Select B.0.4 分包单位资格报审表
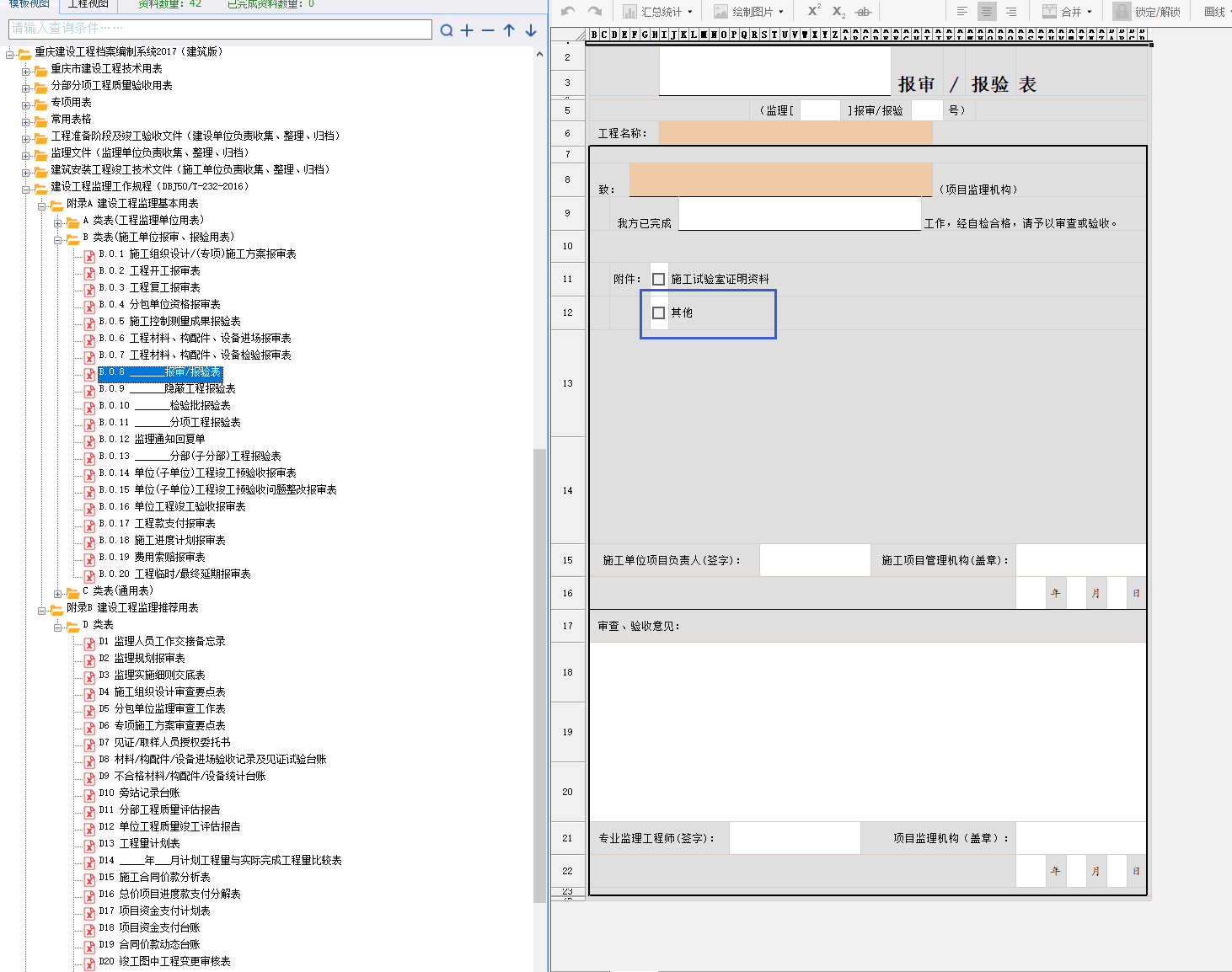 pos(159,304)
